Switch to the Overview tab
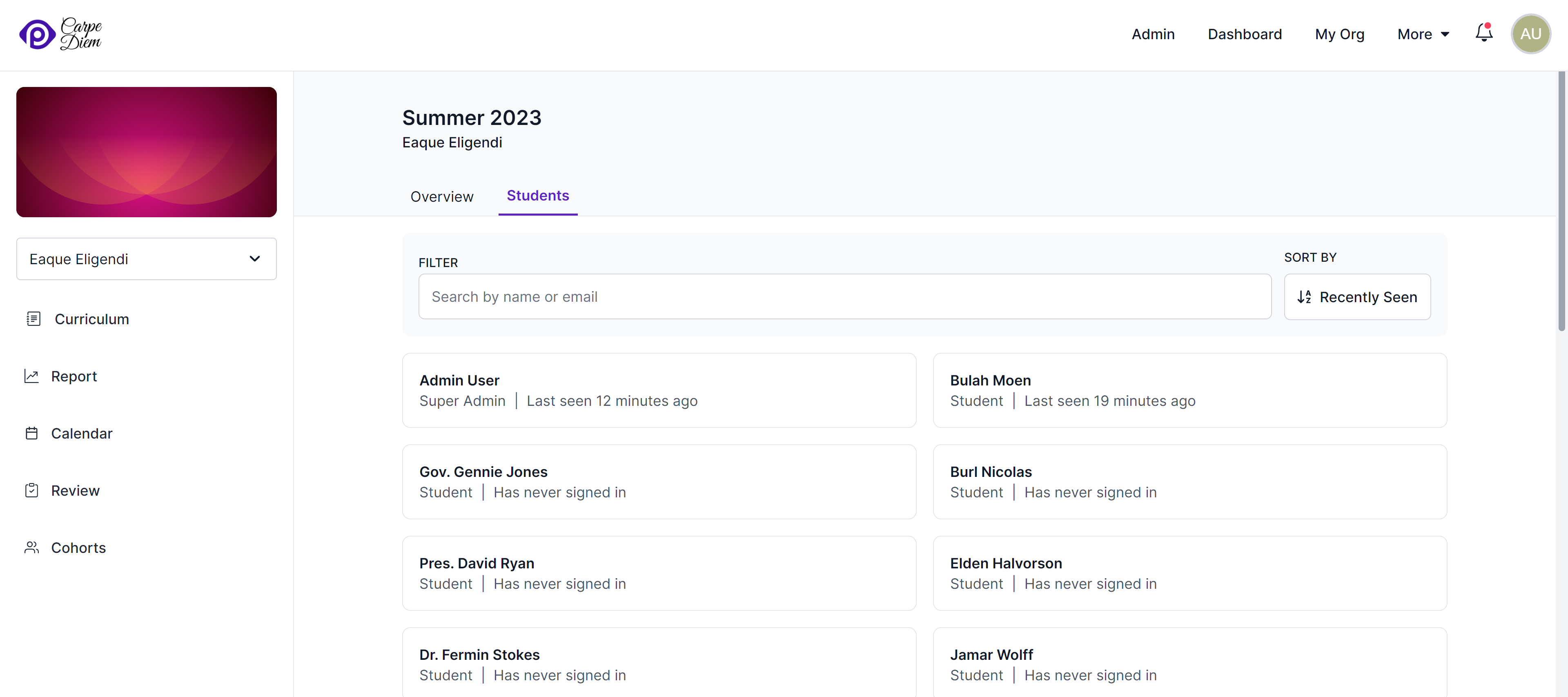This screenshot has height=697, width=1568. [441, 196]
